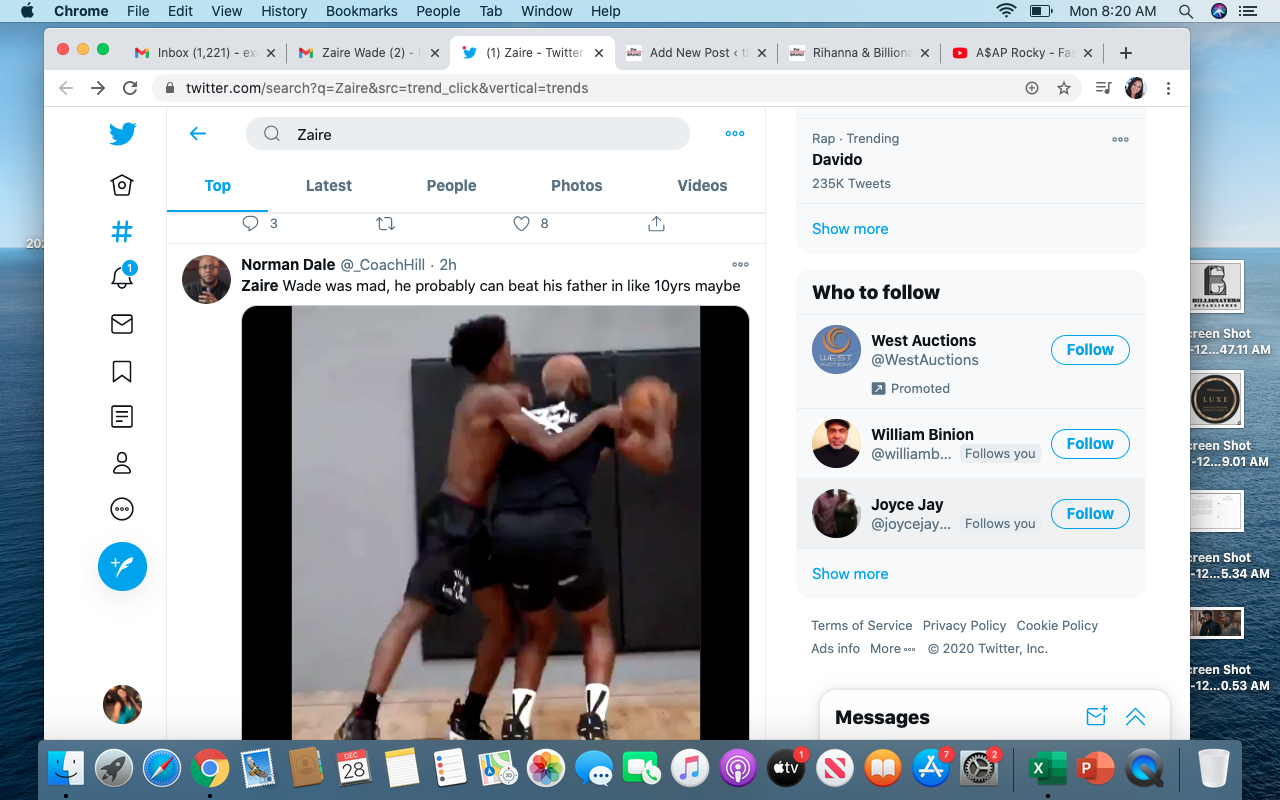Open the History menu

tap(284, 11)
